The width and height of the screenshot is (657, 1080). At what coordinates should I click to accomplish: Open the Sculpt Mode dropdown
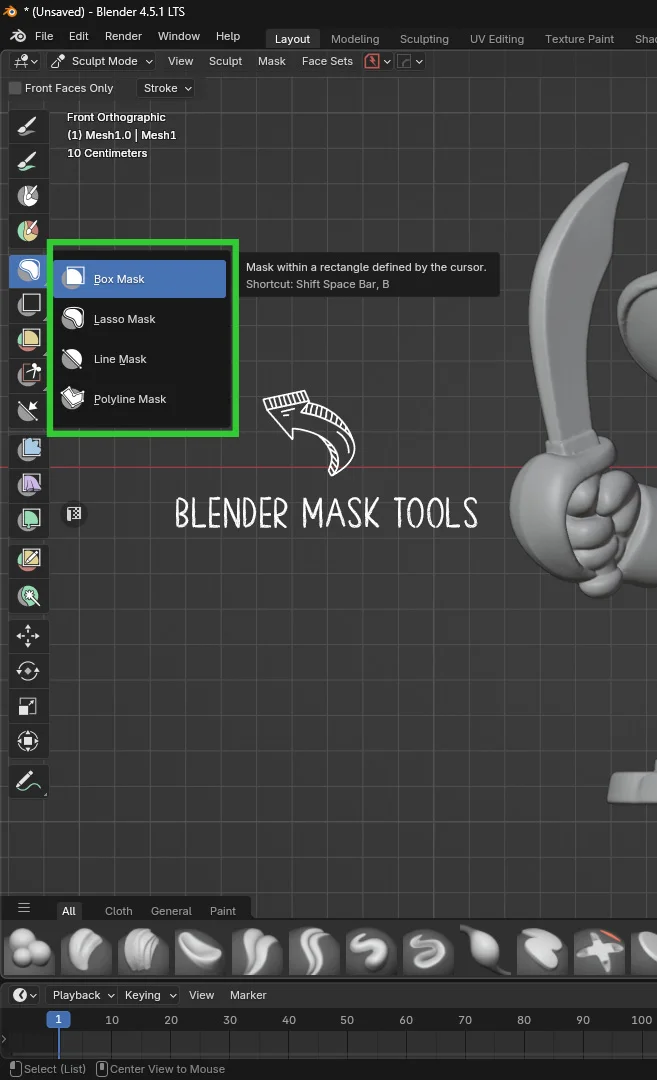(102, 61)
